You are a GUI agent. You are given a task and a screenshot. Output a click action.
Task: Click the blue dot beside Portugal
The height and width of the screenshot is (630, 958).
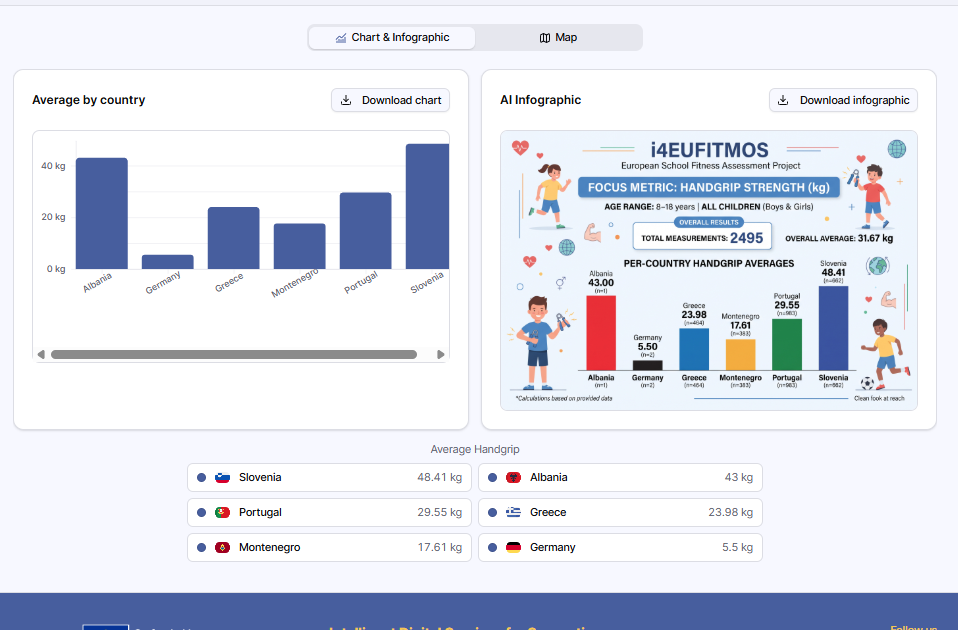[x=202, y=513]
